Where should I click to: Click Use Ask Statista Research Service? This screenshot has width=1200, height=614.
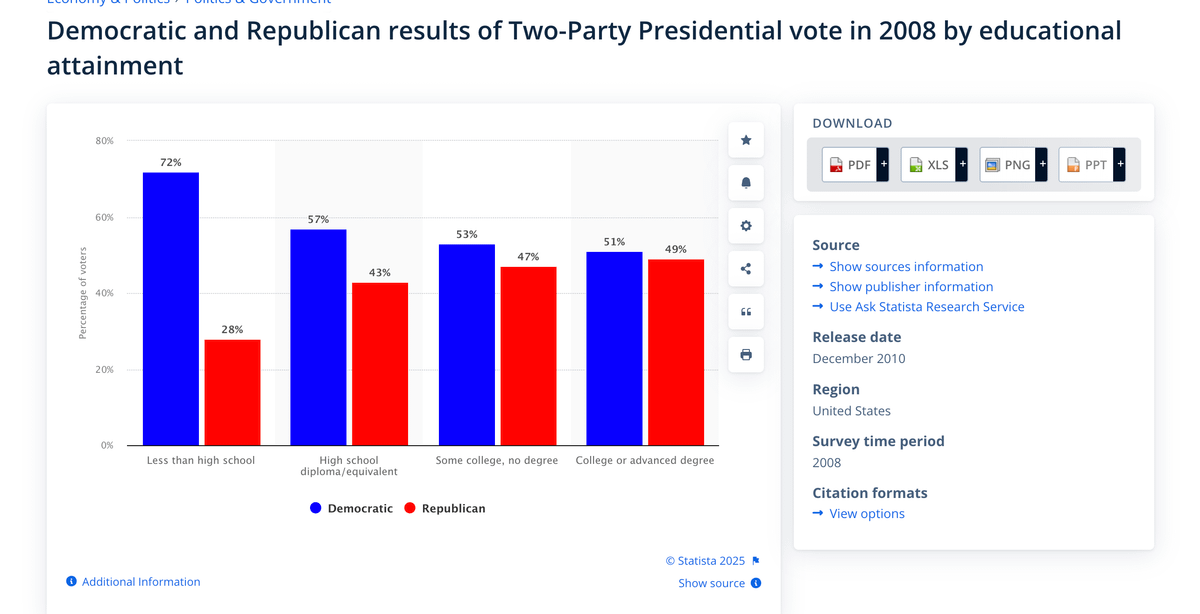tap(926, 307)
